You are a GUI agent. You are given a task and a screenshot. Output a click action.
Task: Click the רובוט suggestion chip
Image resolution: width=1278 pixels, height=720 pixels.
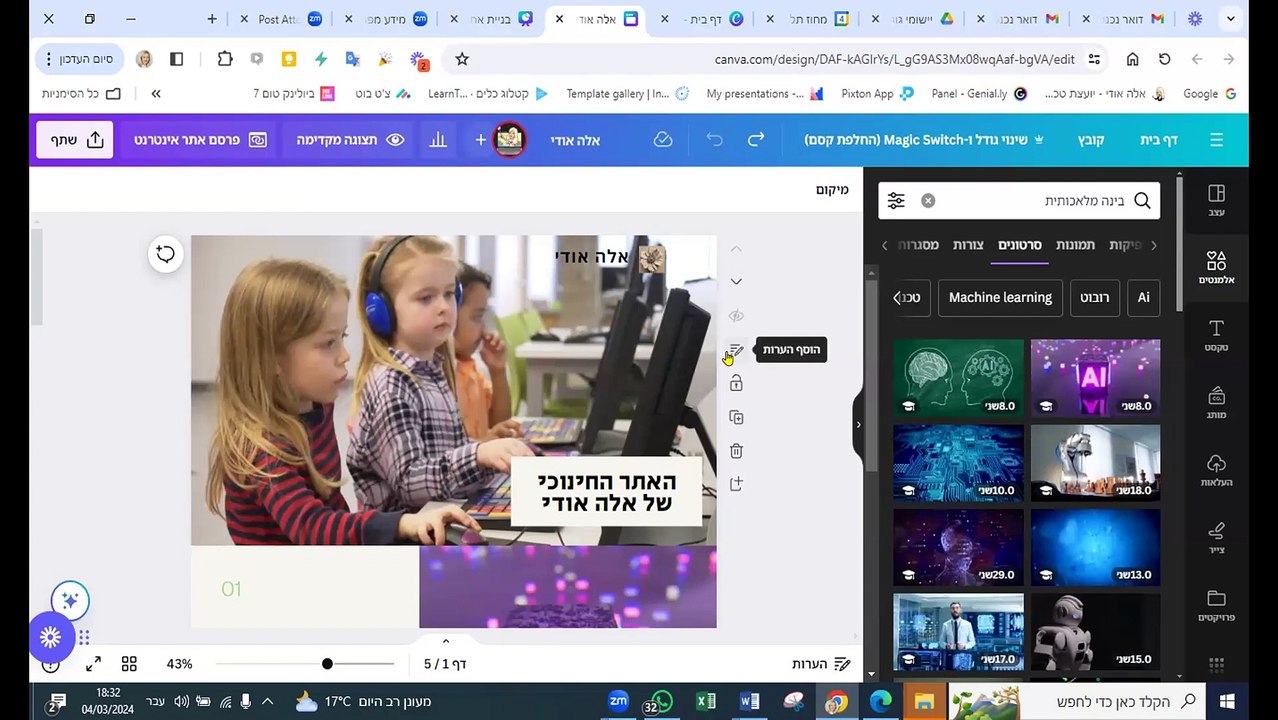(x=1095, y=297)
